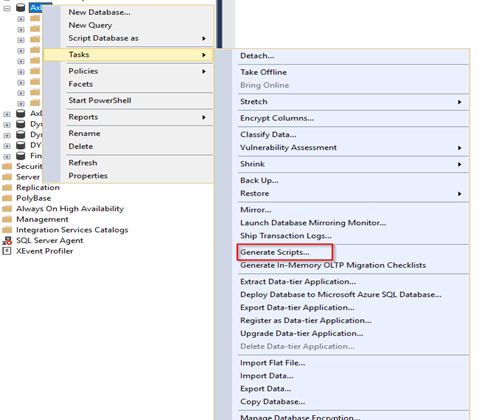The width and height of the screenshot is (479, 420).
Task: Open the Stretch submenu arrow
Action: pos(459,102)
